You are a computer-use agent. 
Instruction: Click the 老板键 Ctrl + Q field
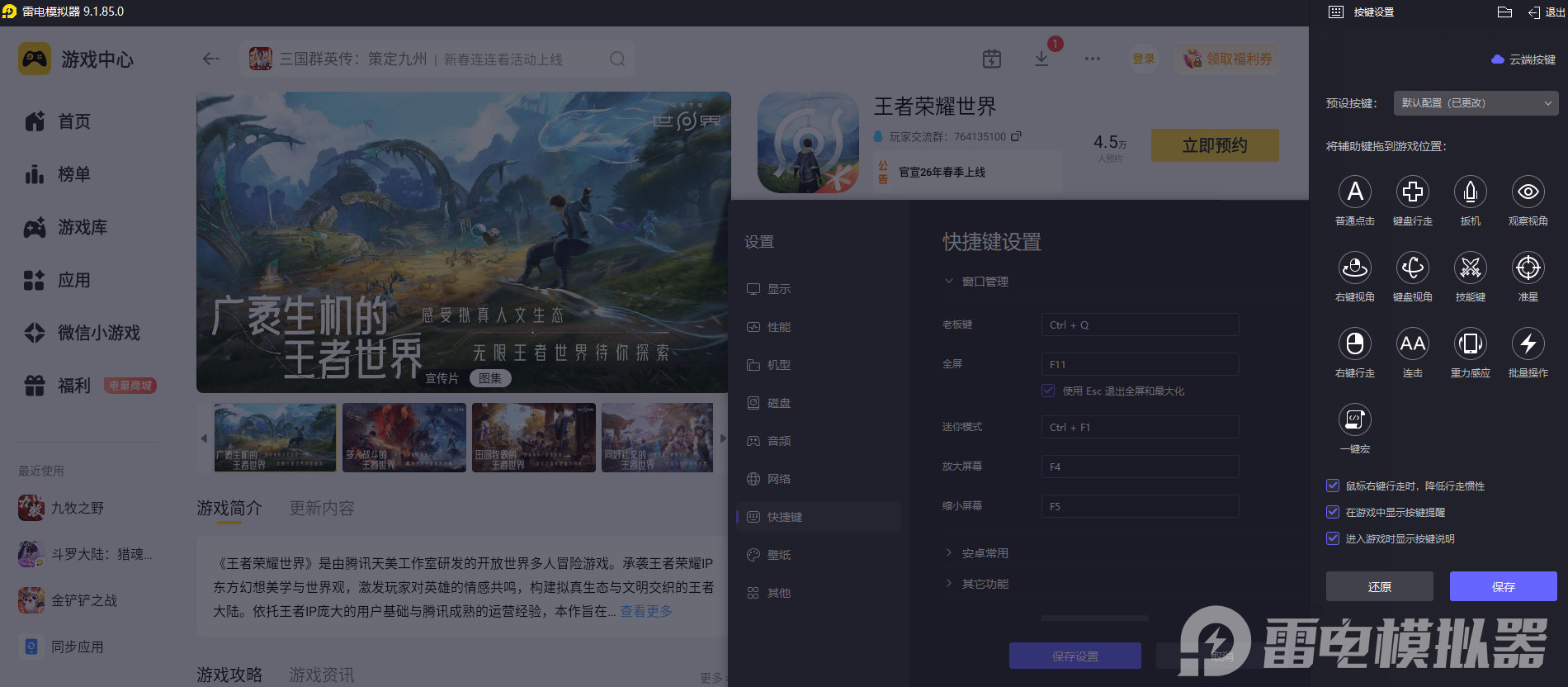(x=1140, y=325)
